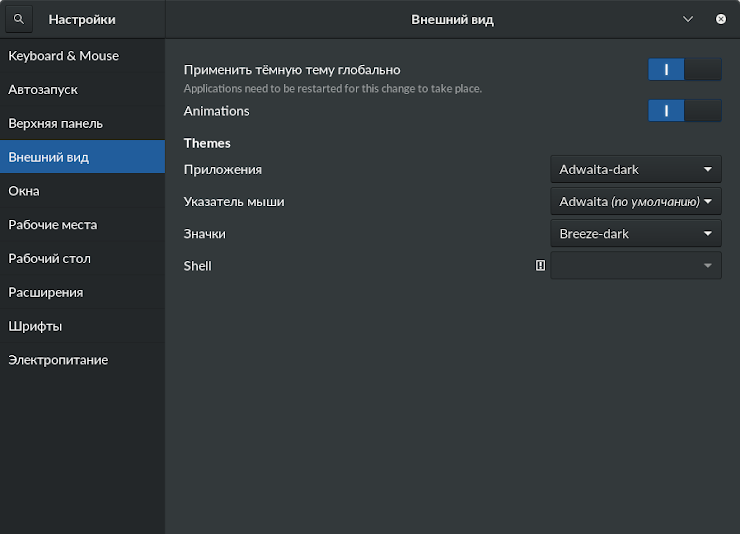Open the Окна section
Viewport: 740px width, 534px height.
(24, 191)
